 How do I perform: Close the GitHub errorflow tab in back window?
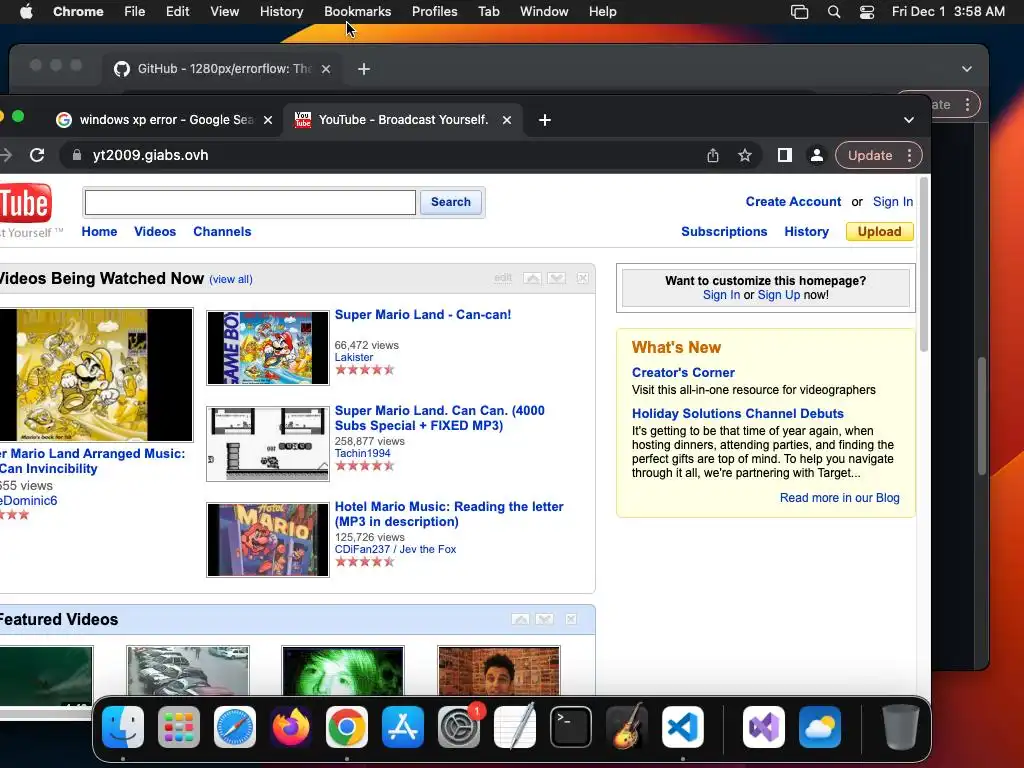click(x=326, y=69)
